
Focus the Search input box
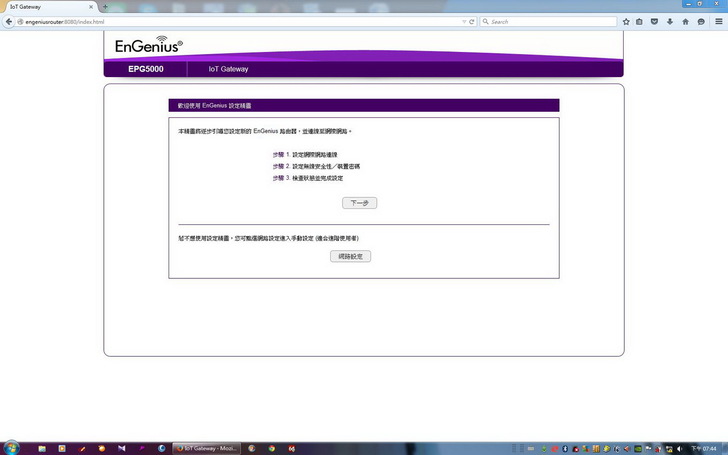coord(548,22)
